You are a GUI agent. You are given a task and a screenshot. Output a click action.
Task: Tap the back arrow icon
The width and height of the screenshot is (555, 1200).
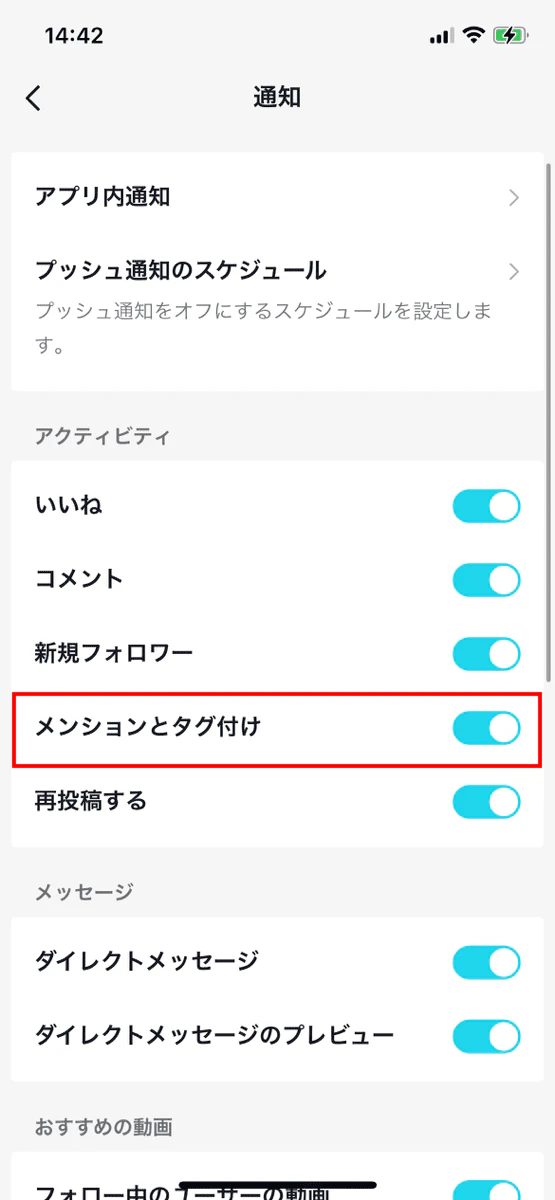coord(34,98)
